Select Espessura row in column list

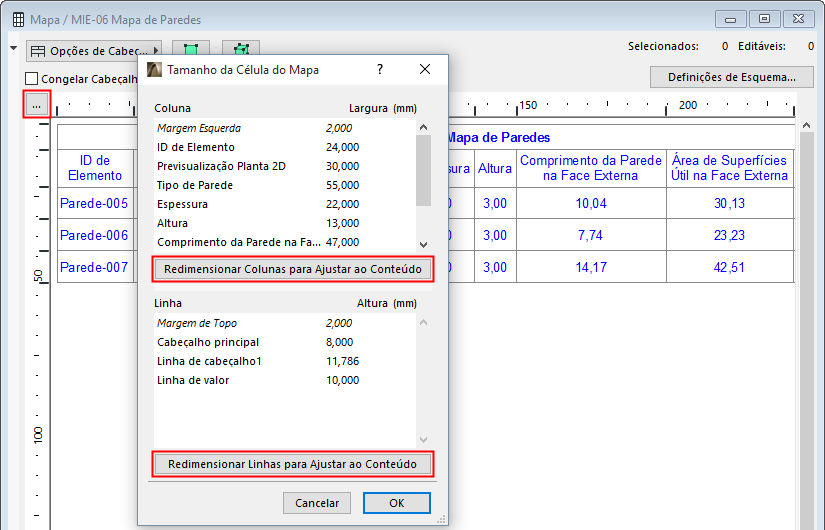285,204
